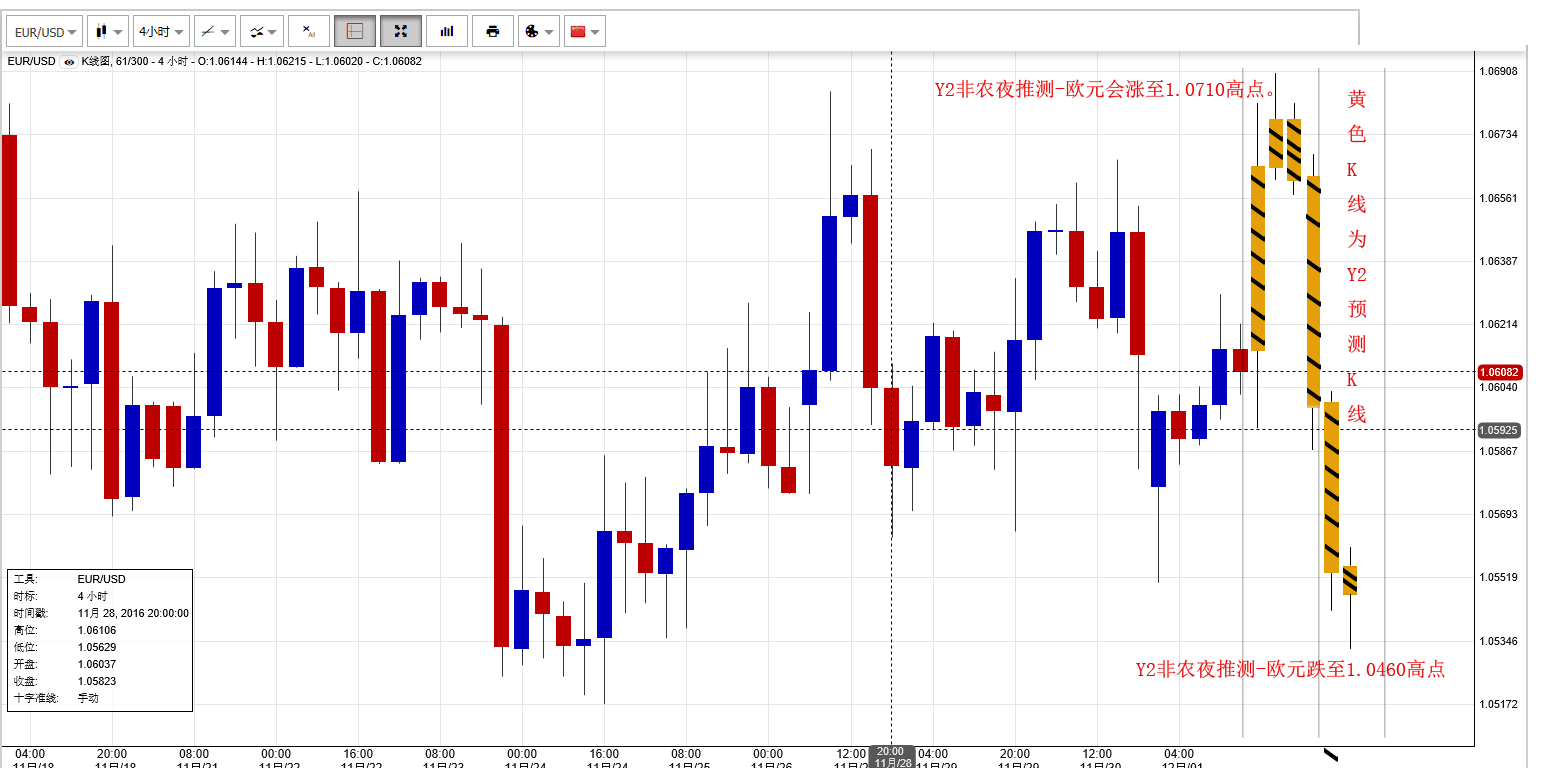Toggle the eye visibility icon beside EUR/USD
This screenshot has height=768, width=1560.
pos(69,61)
